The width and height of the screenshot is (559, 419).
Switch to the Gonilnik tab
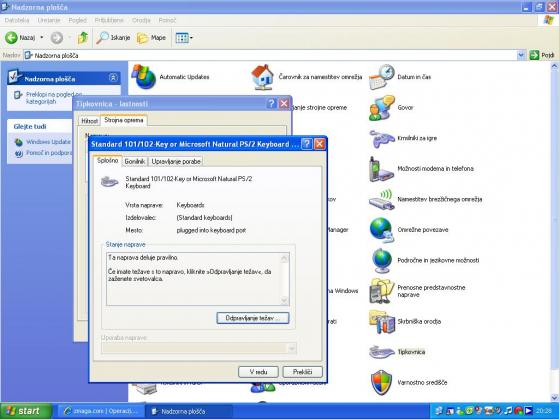tap(135, 162)
